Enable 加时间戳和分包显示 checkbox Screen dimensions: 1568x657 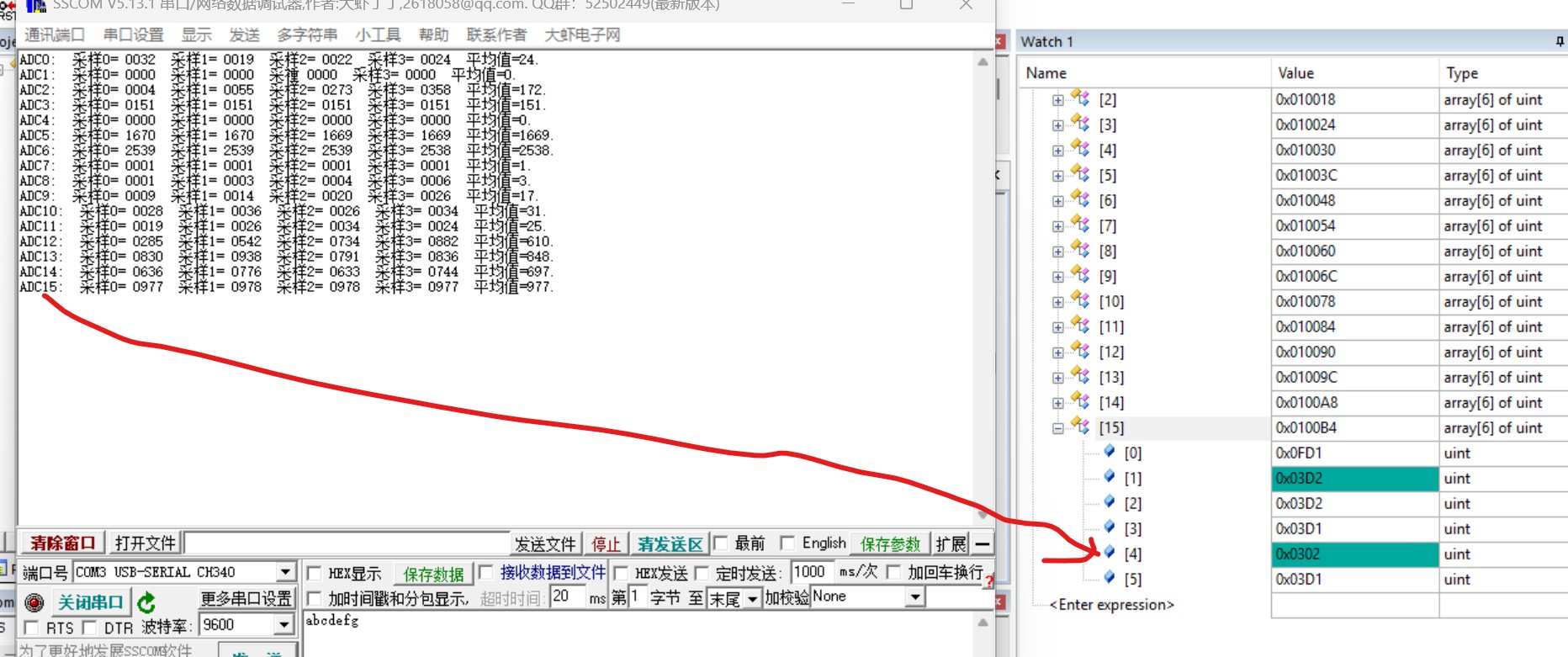coord(315,599)
